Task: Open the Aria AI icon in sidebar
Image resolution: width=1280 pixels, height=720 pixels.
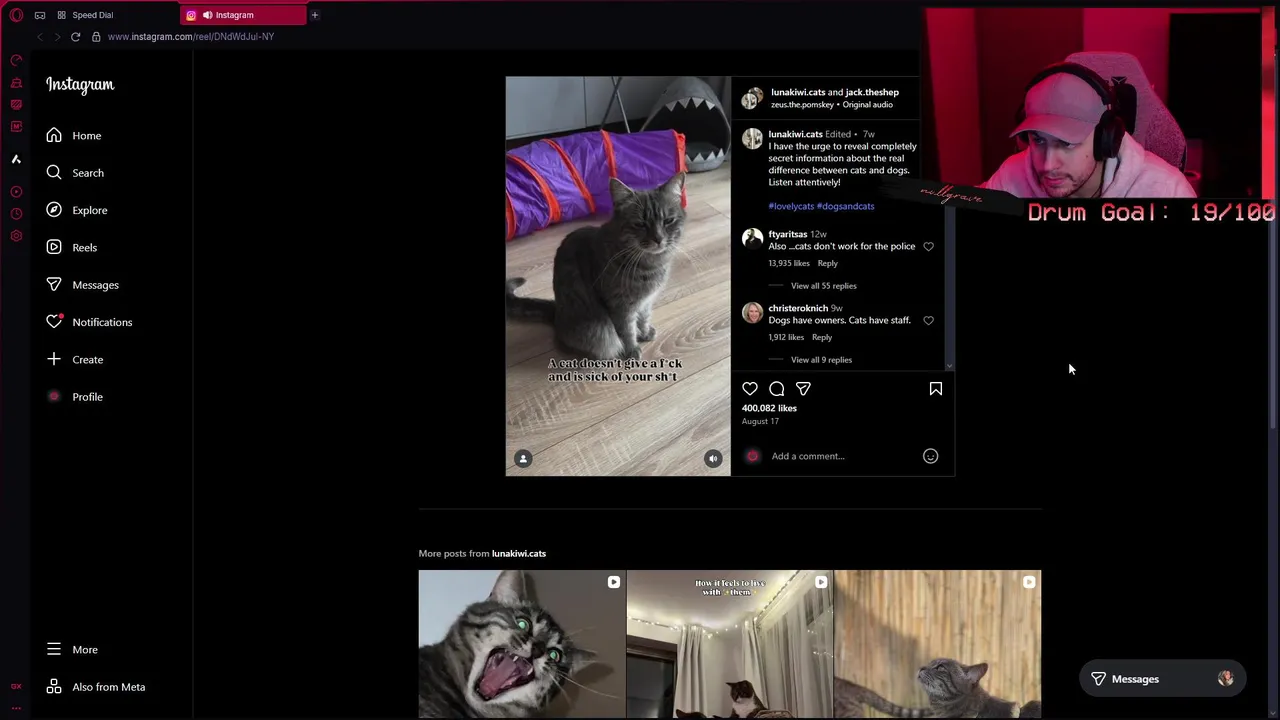Action: (16, 159)
